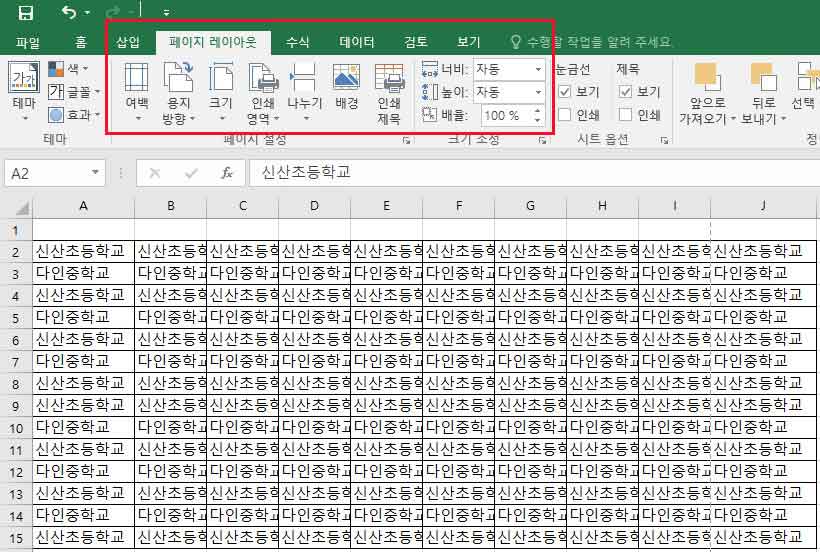Switch to the 홈 tab
This screenshot has height=552, width=820.
pos(81,42)
